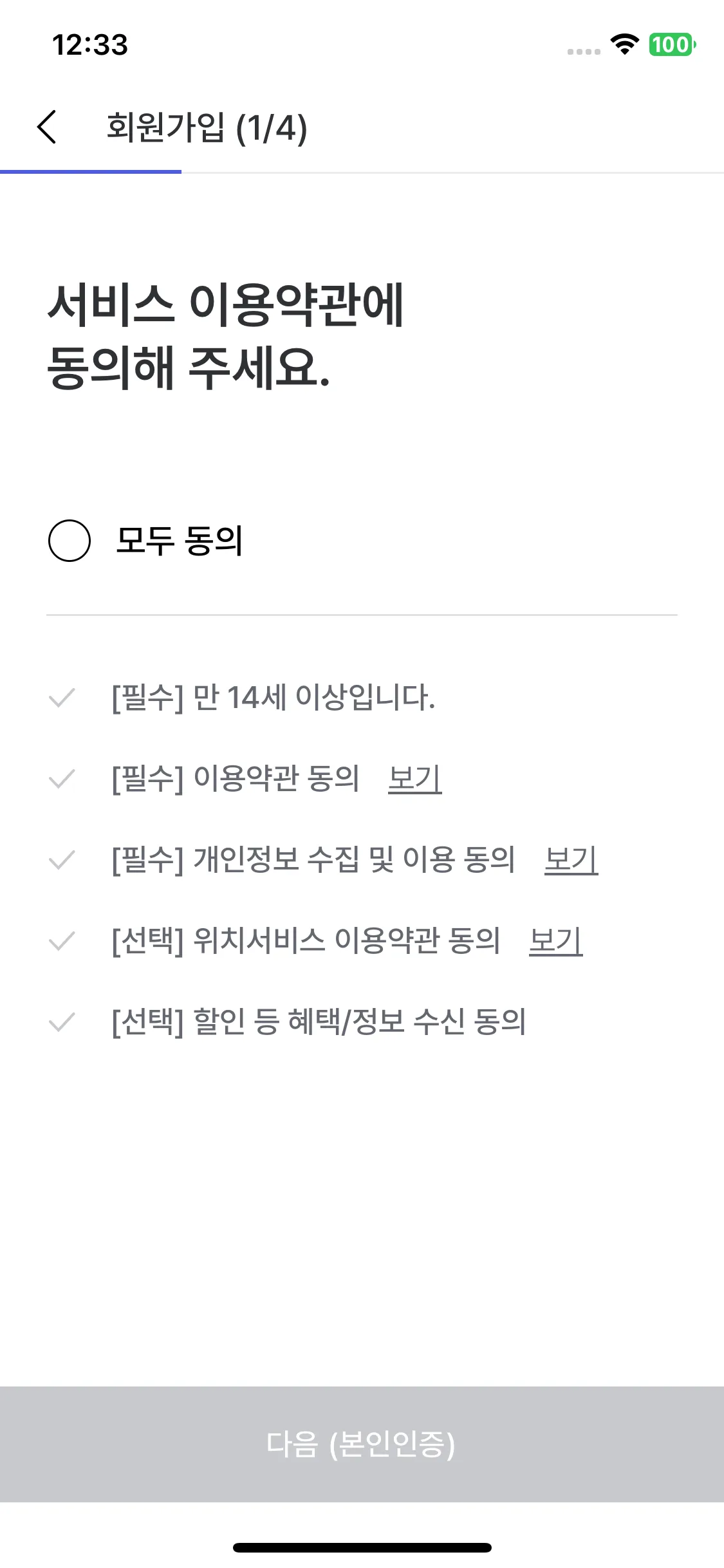The image size is (724, 1568).
Task: Tap the '회원가입 (1/4)' header title
Action: coord(207,127)
